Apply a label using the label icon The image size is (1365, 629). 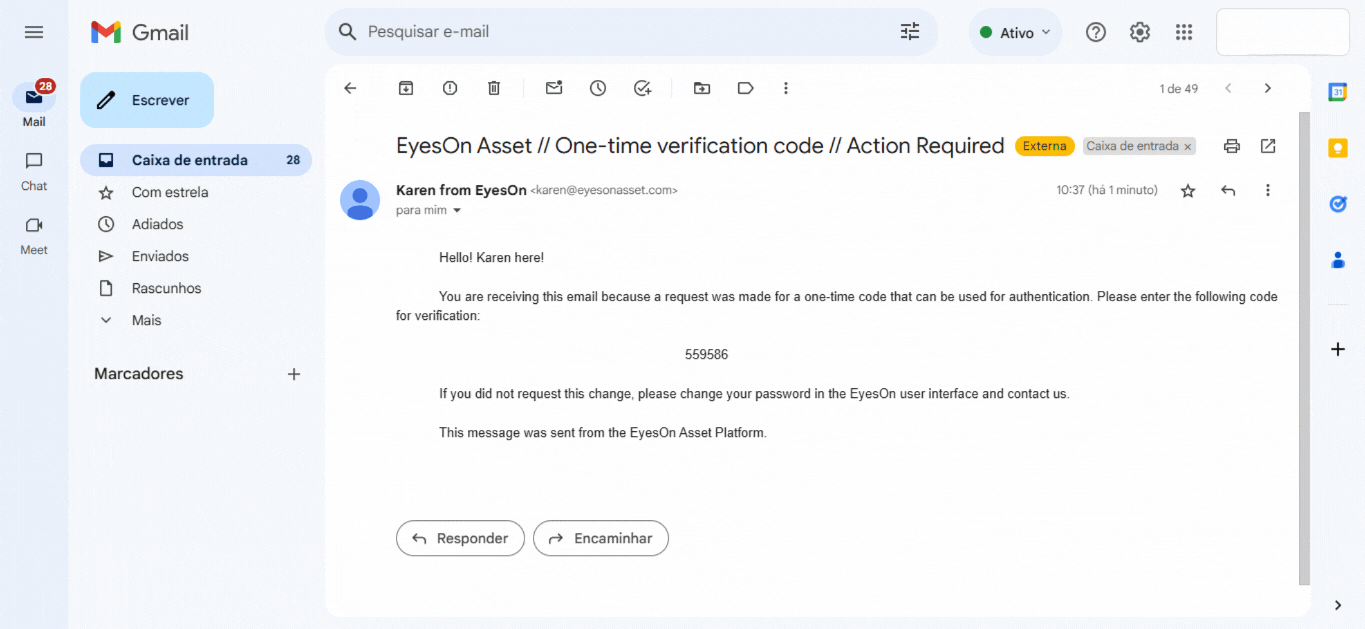pyautogui.click(x=745, y=88)
